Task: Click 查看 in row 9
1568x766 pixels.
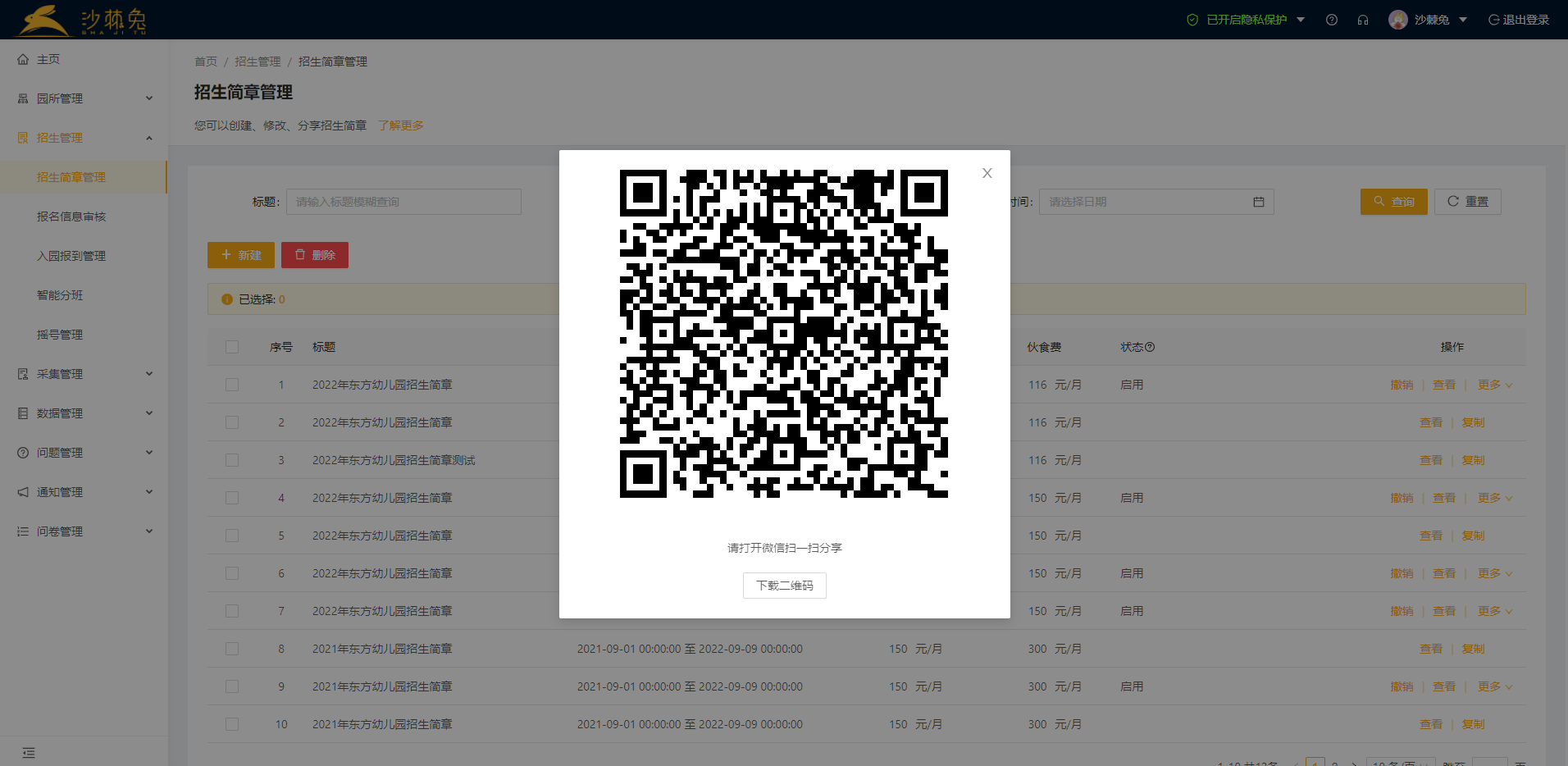Action: 1443,686
